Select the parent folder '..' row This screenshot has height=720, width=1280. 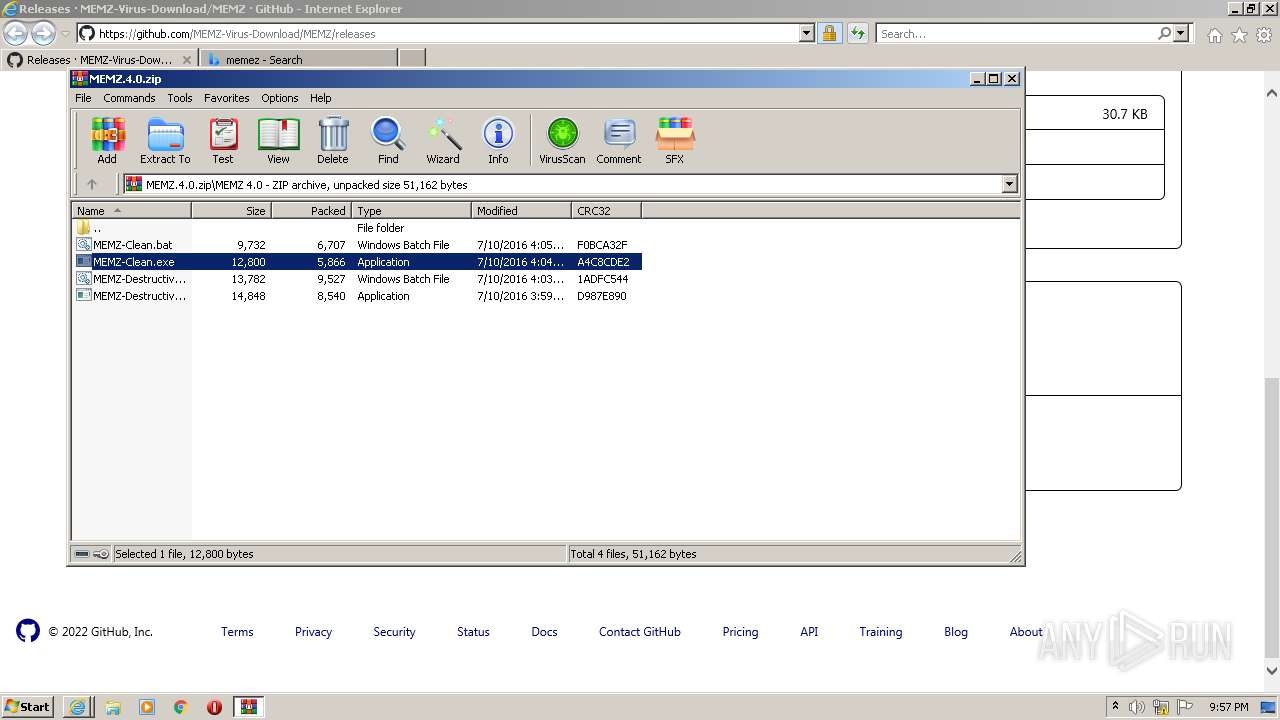pos(357,228)
